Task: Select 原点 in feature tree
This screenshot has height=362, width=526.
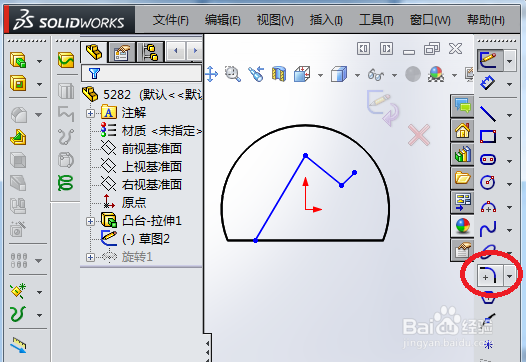Action: [124, 202]
